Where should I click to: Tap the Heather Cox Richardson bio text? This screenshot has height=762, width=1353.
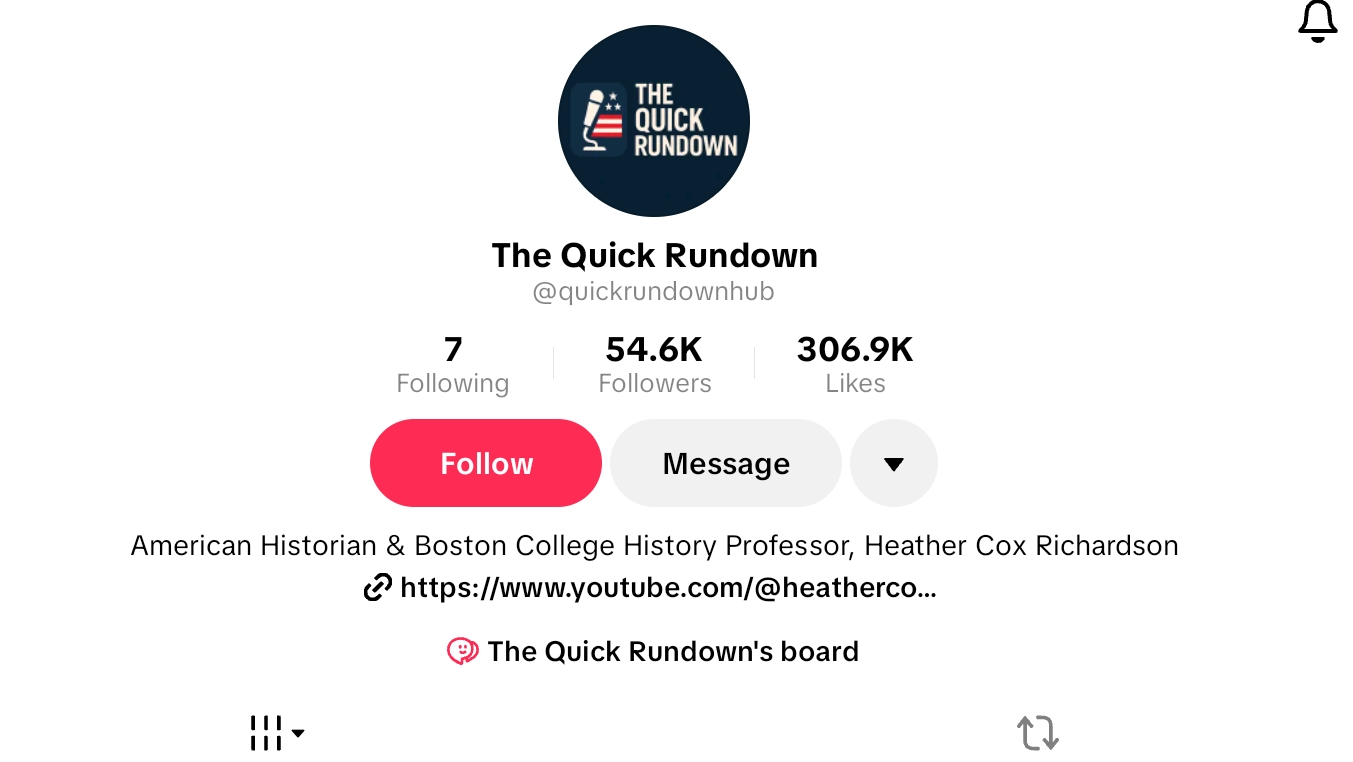click(x=1022, y=546)
